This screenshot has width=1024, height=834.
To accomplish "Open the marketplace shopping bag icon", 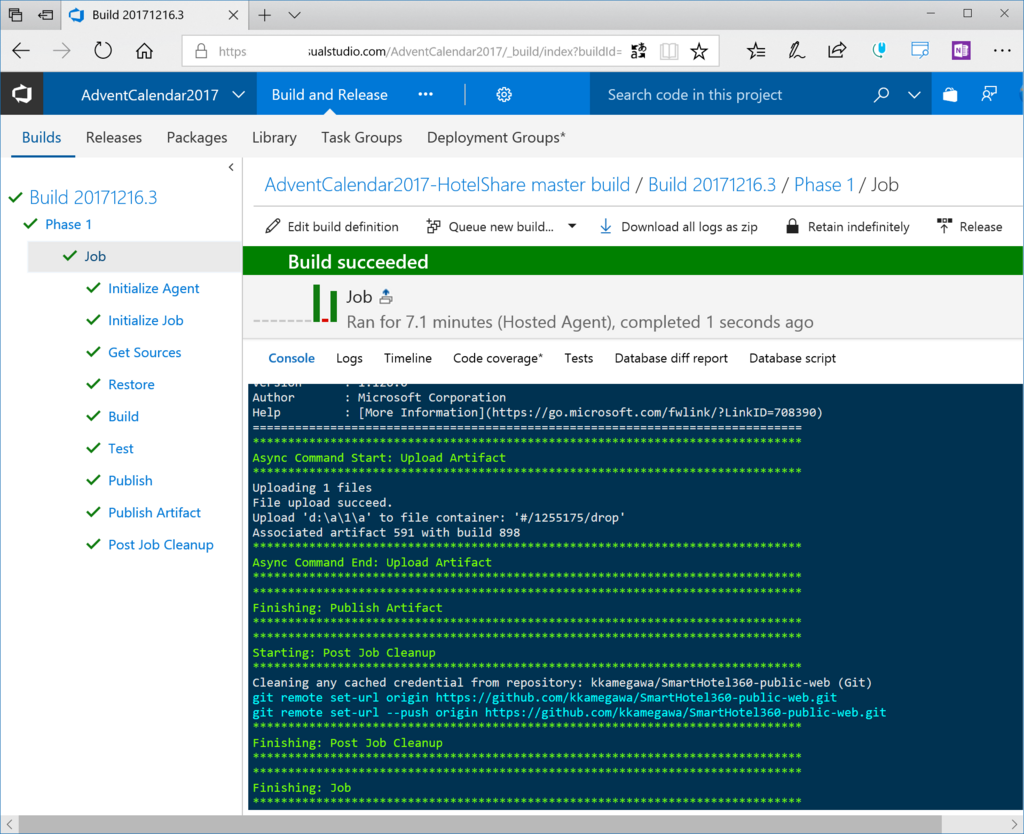I will click(x=950, y=95).
